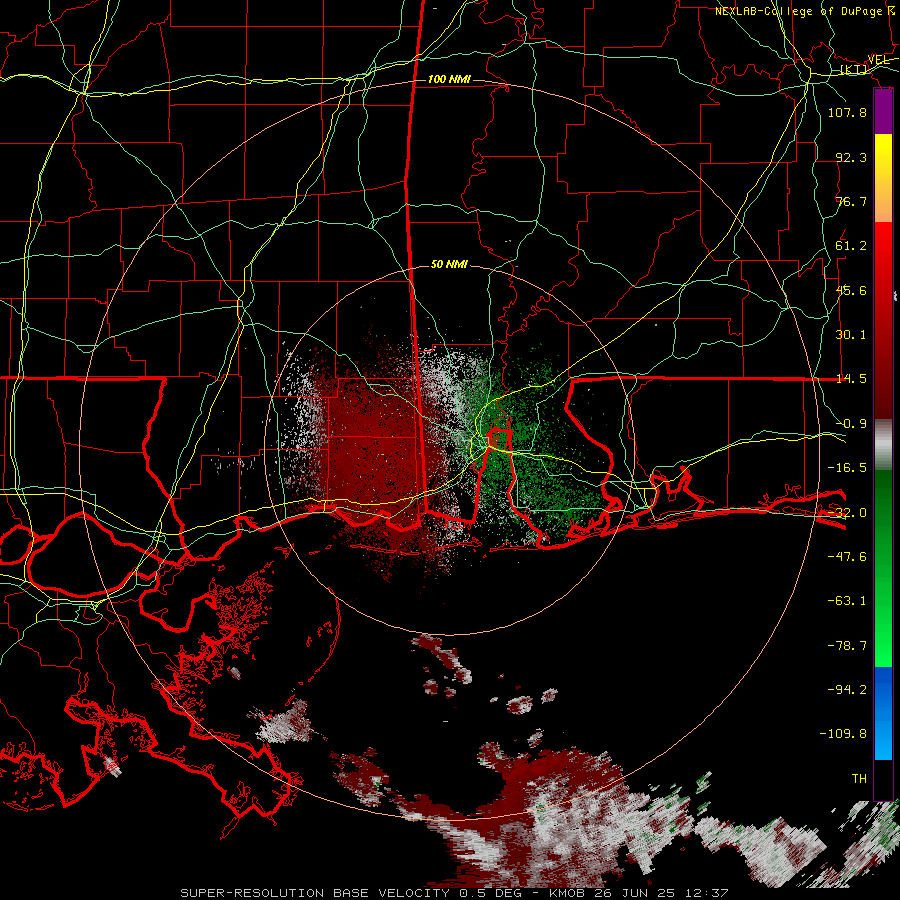Screen dimensions: 900x900
Task: Click the Super-Resolution Base Velocity caption text
Action: tap(455, 893)
